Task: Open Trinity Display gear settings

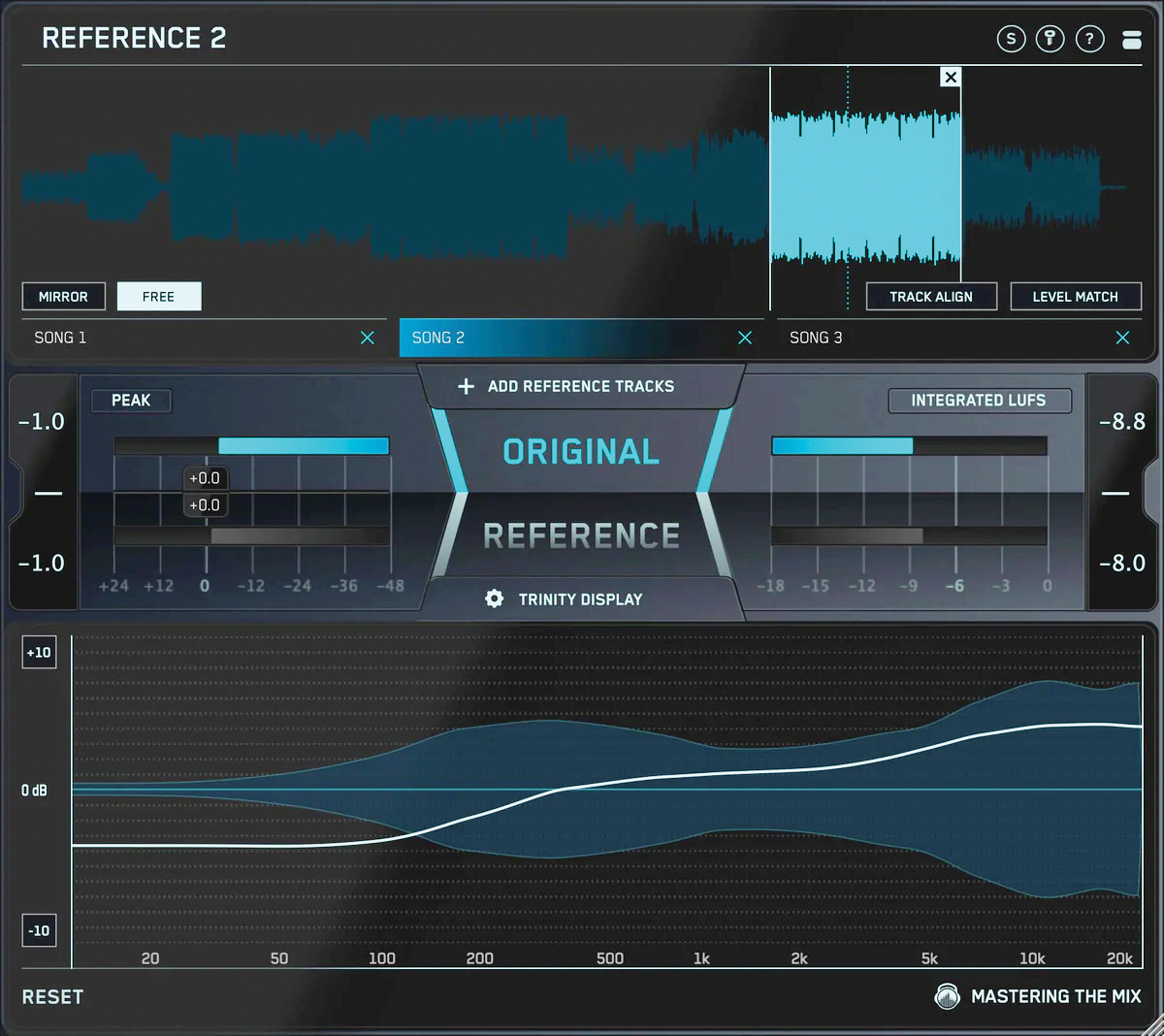Action: (495, 599)
